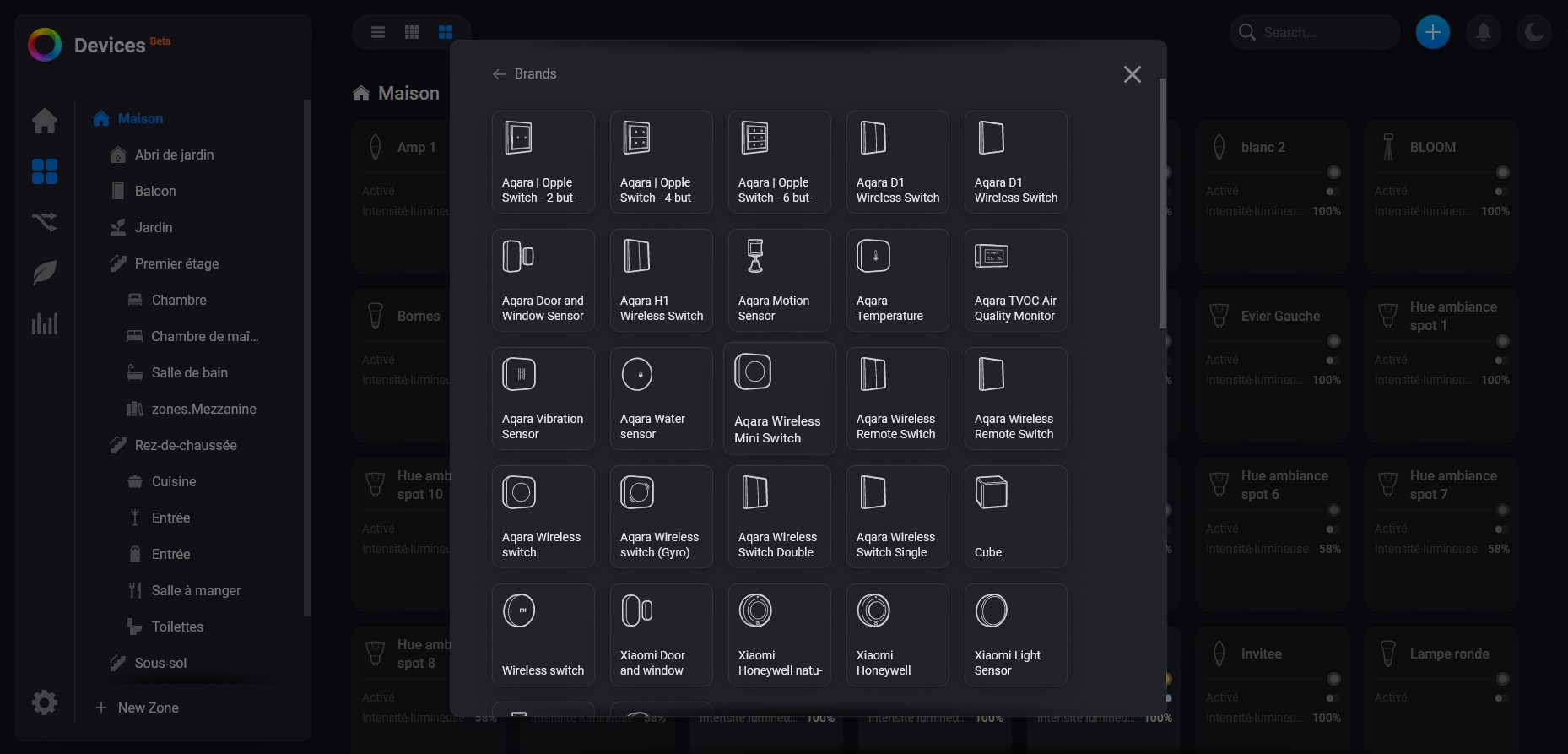This screenshot has width=1568, height=754.
Task: Open the Settings gear icon
Action: (x=45, y=702)
